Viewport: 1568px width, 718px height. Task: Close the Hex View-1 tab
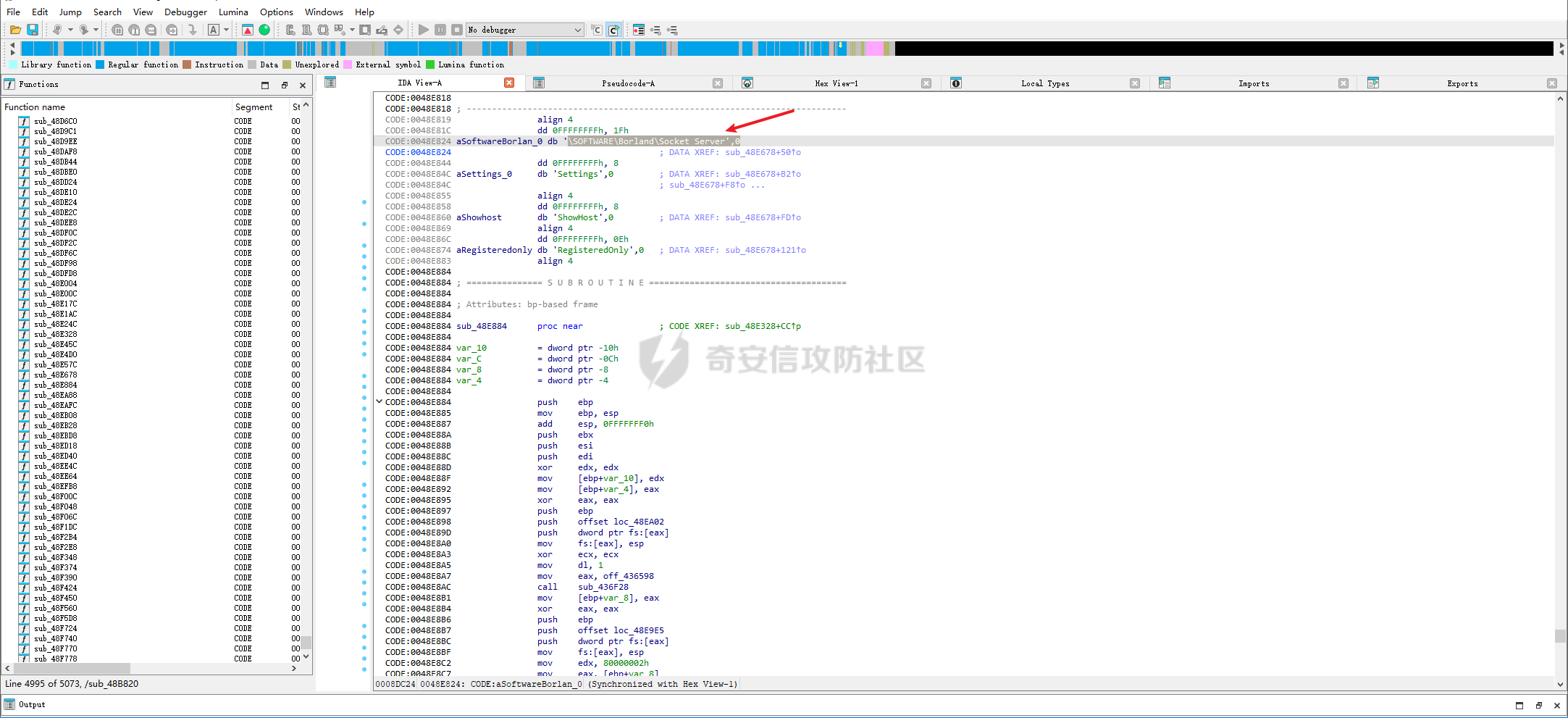pos(926,83)
